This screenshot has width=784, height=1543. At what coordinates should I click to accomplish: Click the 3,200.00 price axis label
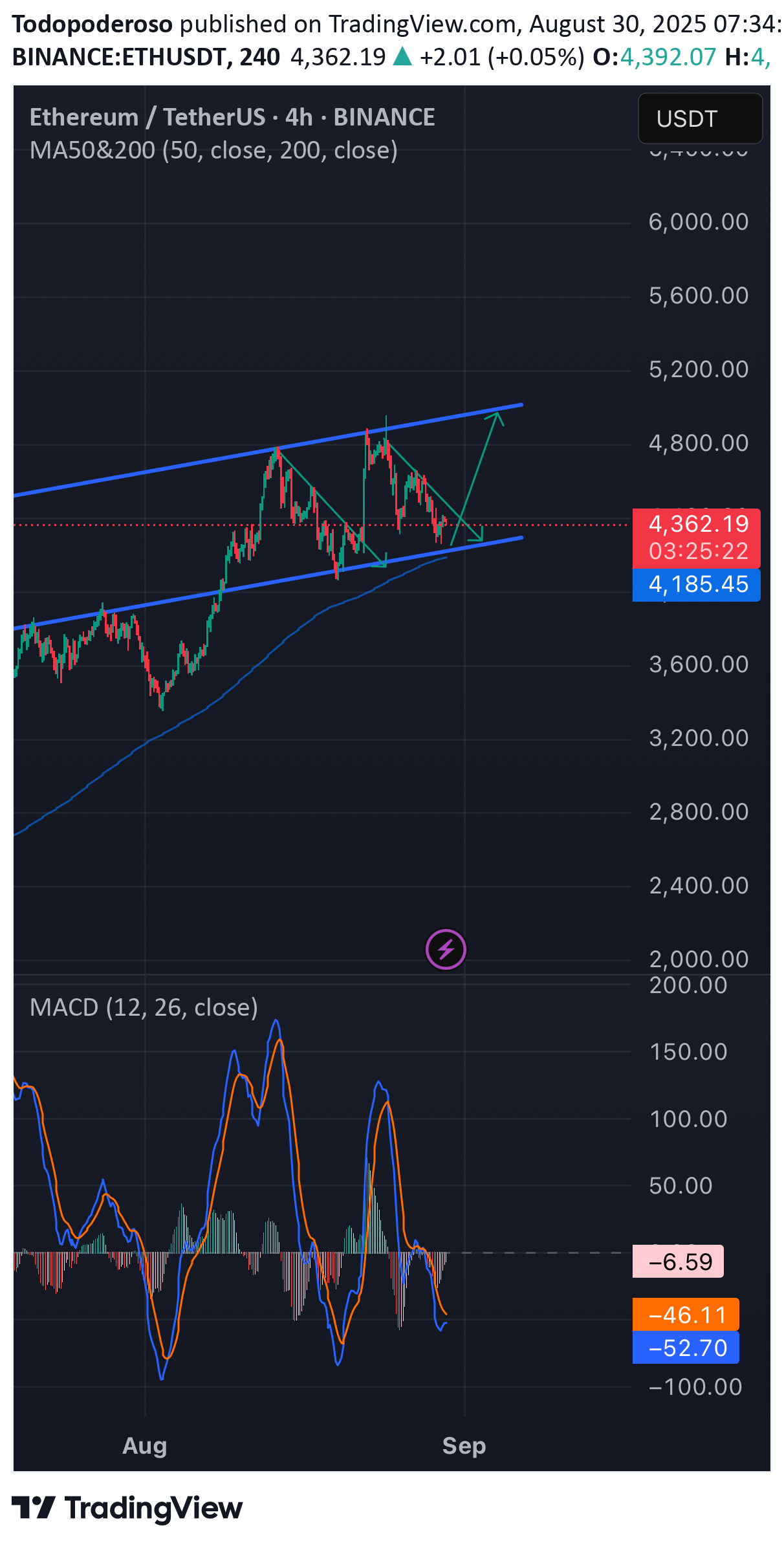pos(699,738)
